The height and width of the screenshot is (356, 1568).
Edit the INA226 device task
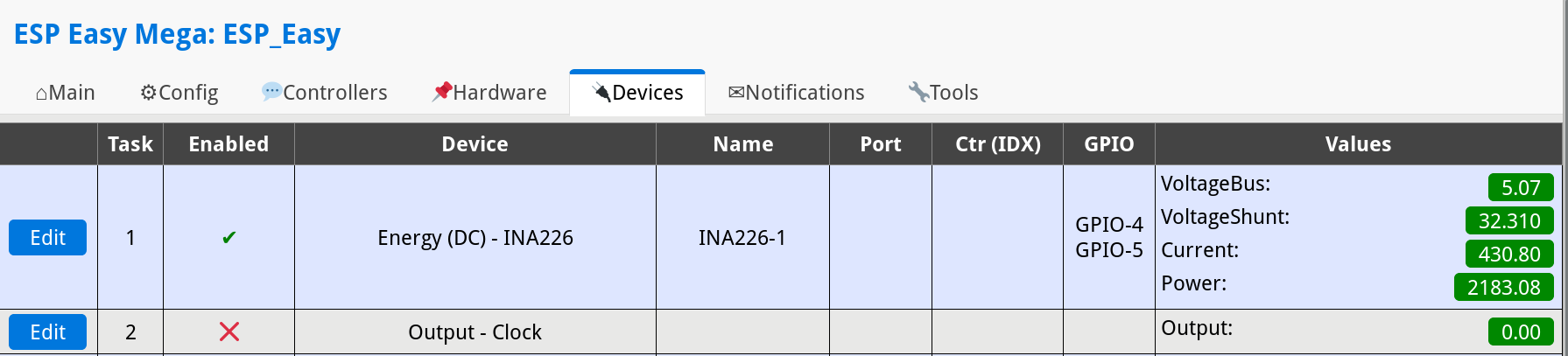[47, 238]
